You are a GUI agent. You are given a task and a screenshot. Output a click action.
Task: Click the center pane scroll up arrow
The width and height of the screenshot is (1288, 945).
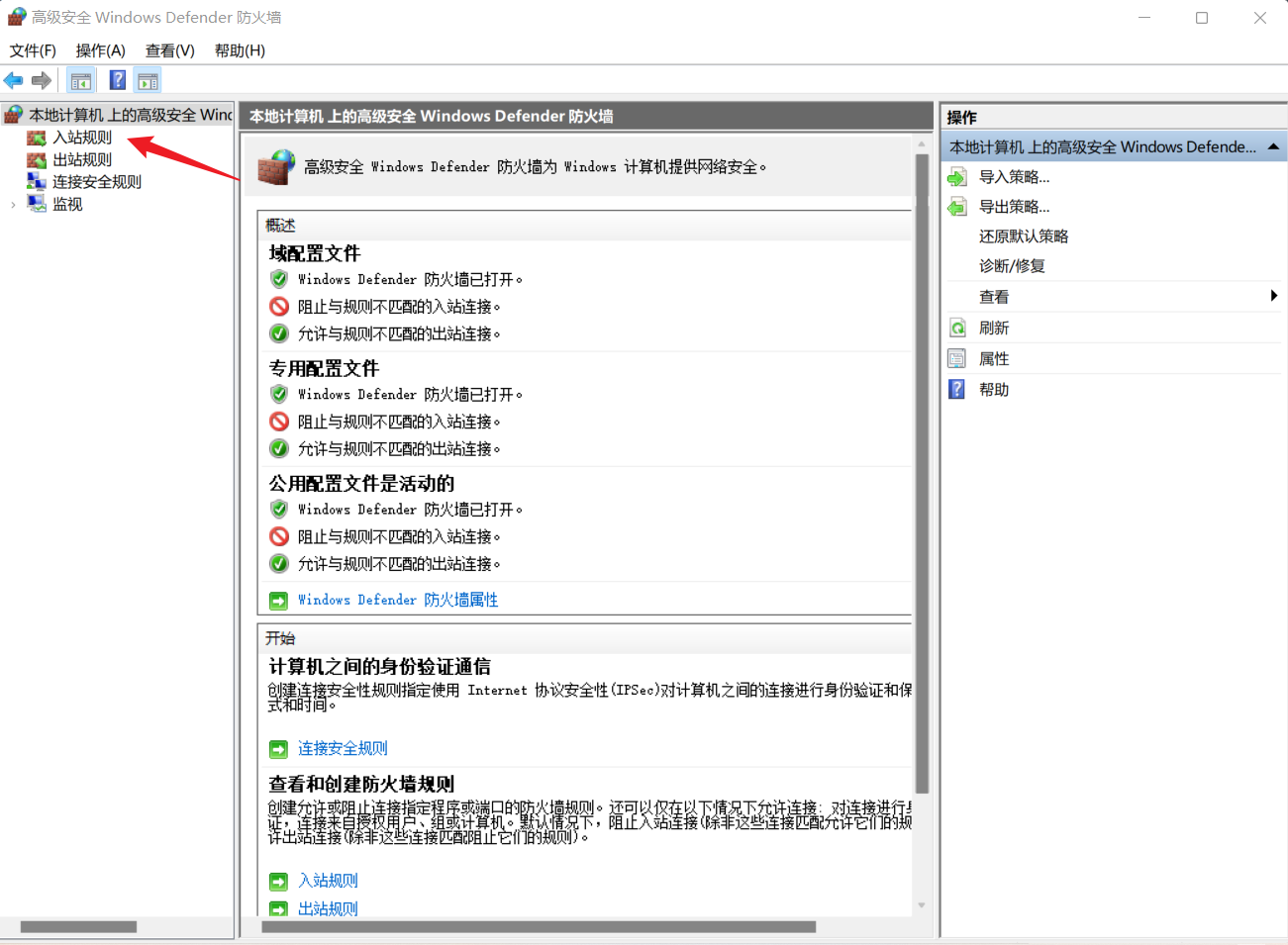922,144
